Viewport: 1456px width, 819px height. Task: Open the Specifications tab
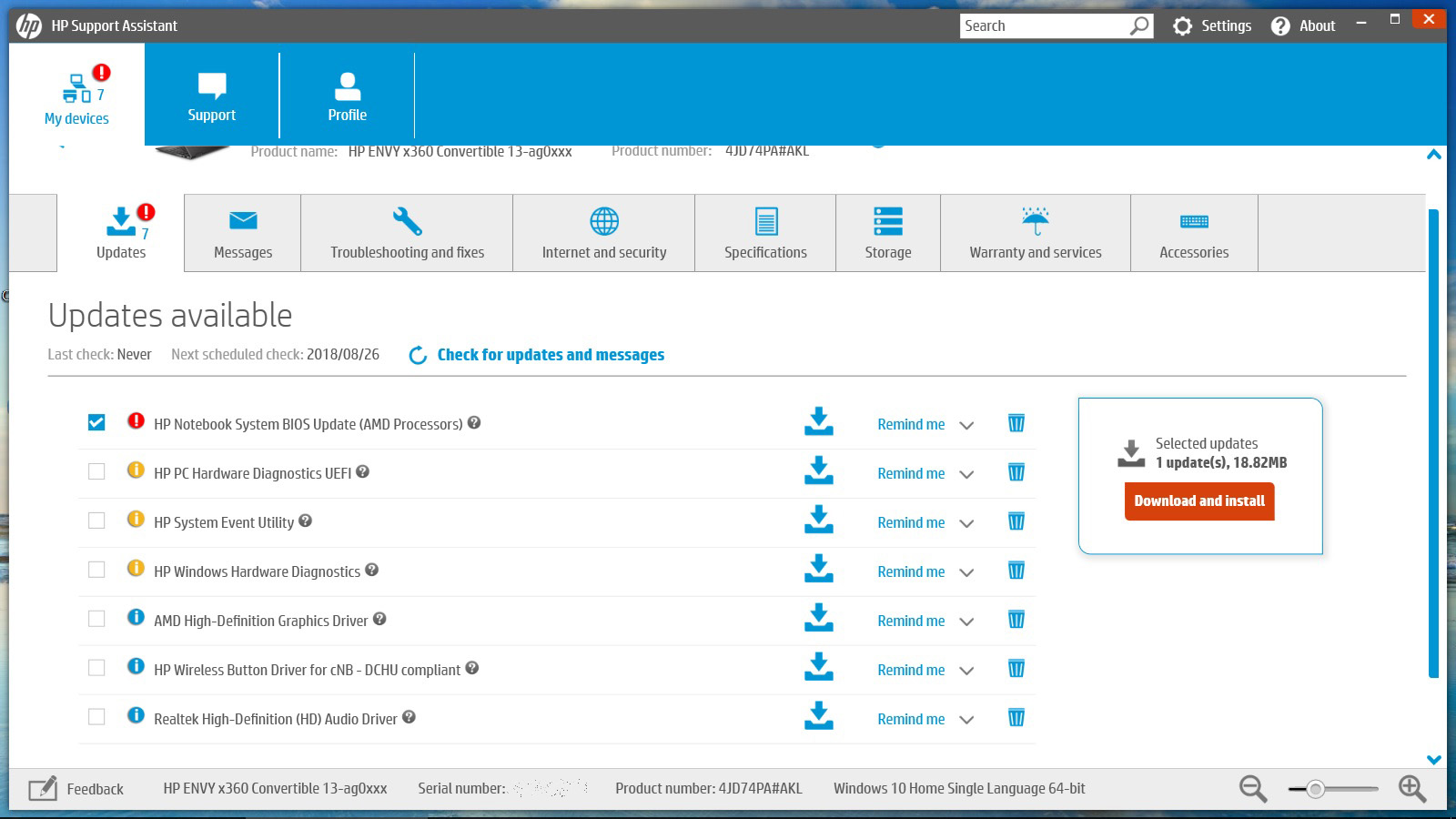click(x=765, y=233)
